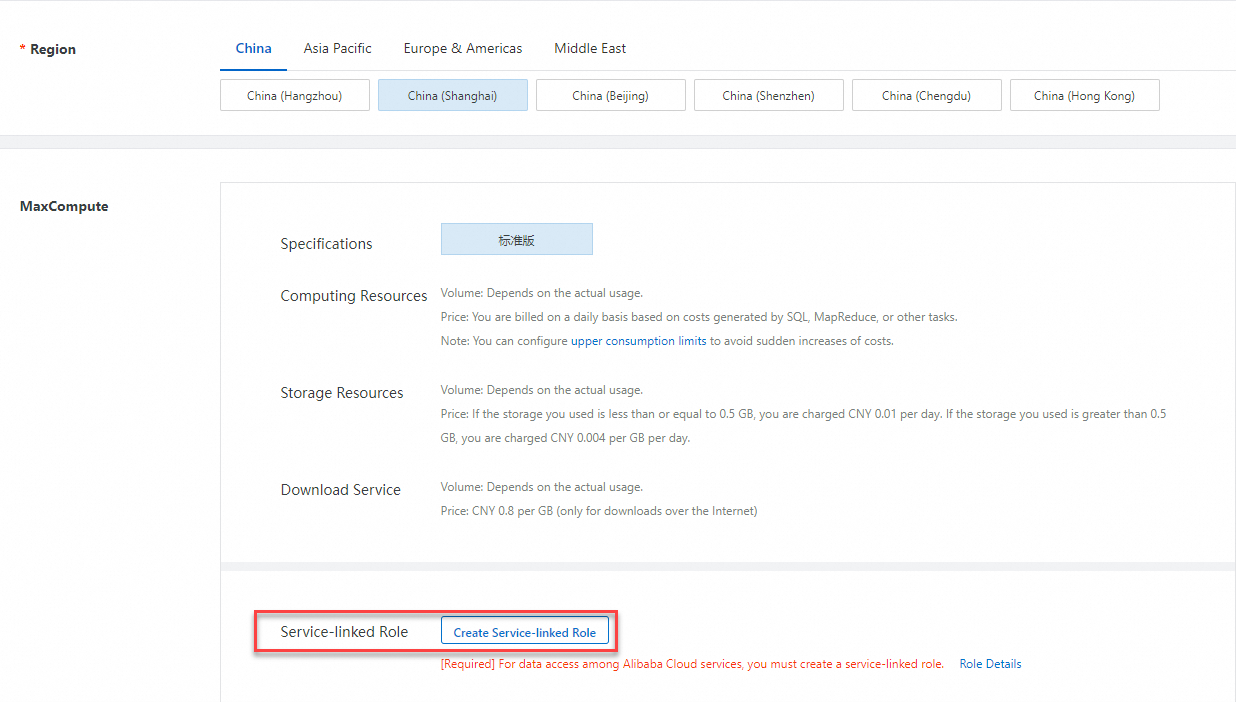Click the storage 0.5 GB pricing text
The image size is (1236, 702).
pos(804,426)
